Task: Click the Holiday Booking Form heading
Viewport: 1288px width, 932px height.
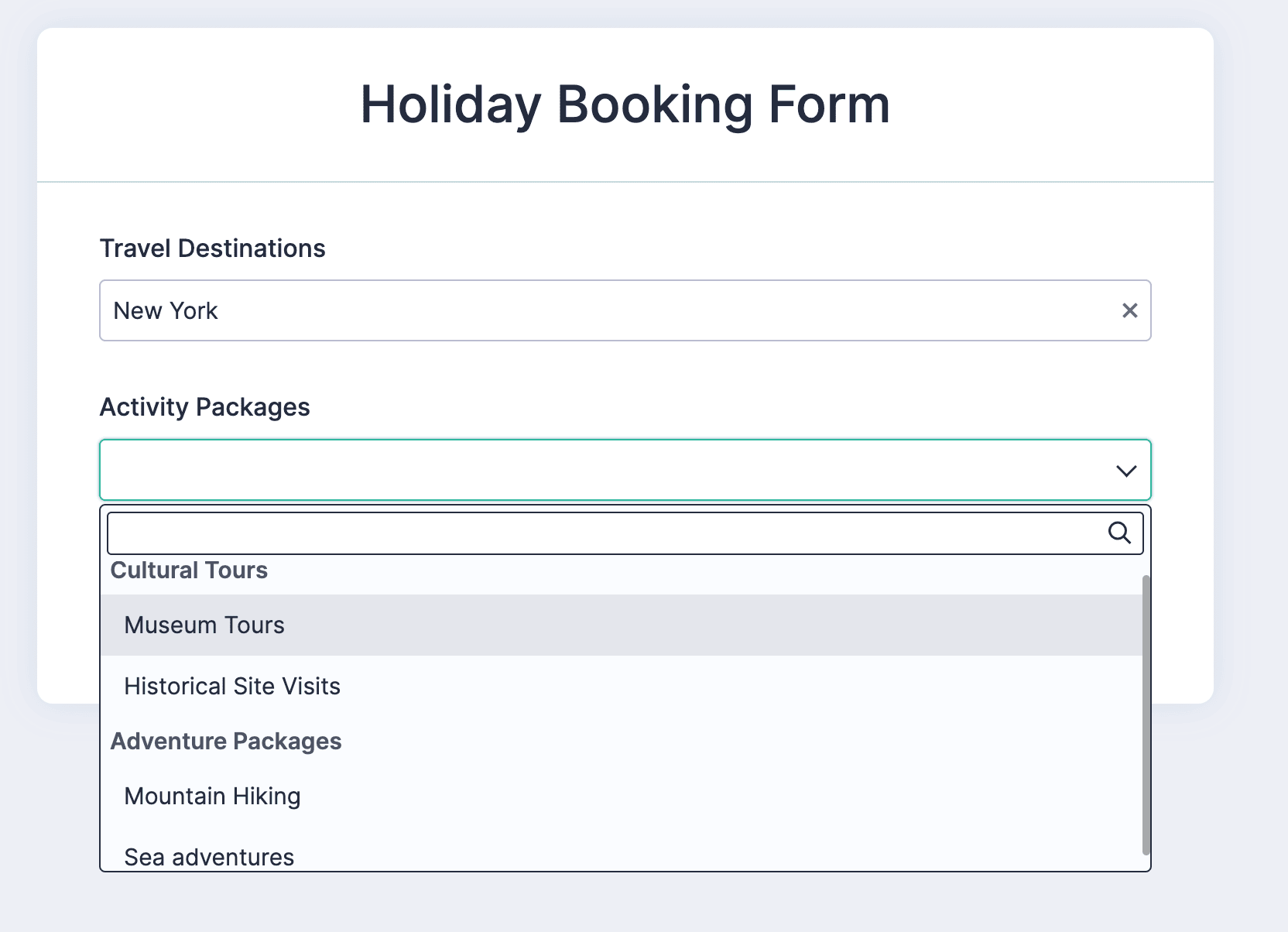Action: click(x=625, y=105)
